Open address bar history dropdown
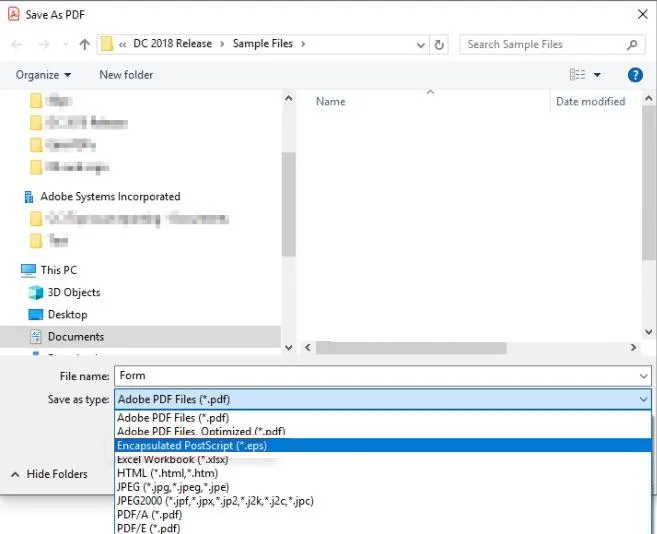Image resolution: width=657 pixels, height=534 pixels. click(x=421, y=45)
